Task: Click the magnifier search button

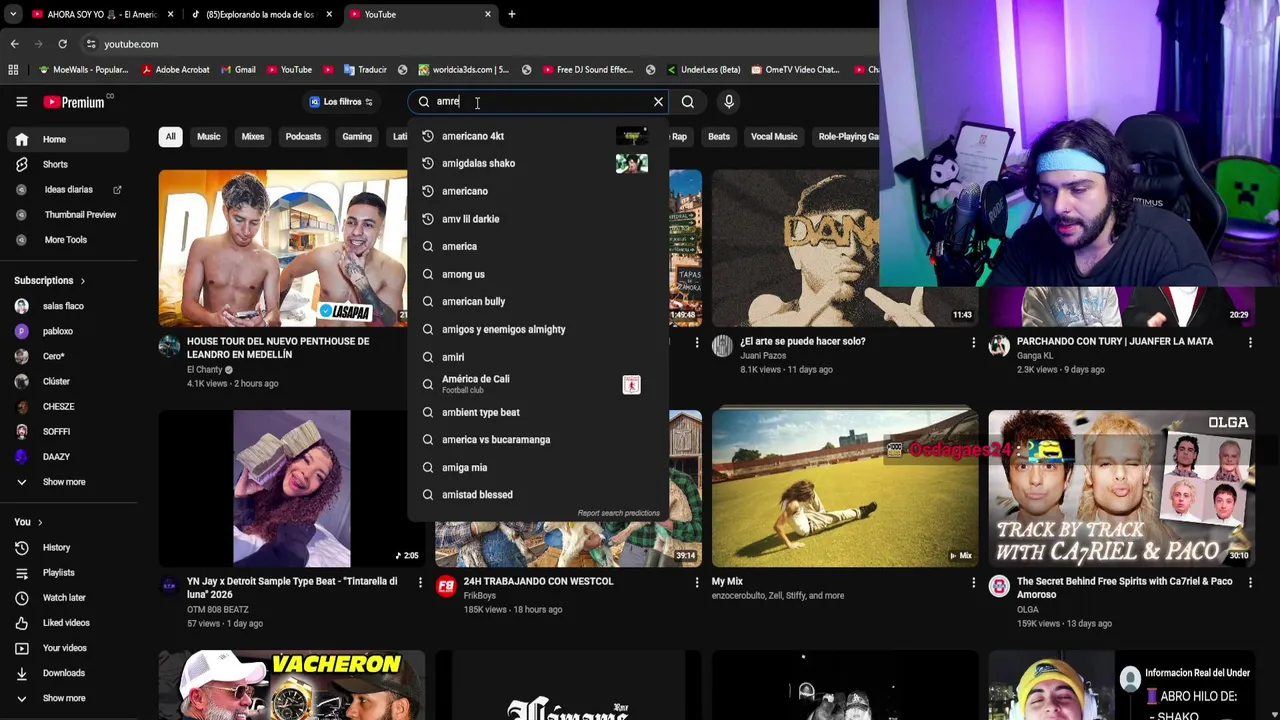Action: click(x=688, y=101)
